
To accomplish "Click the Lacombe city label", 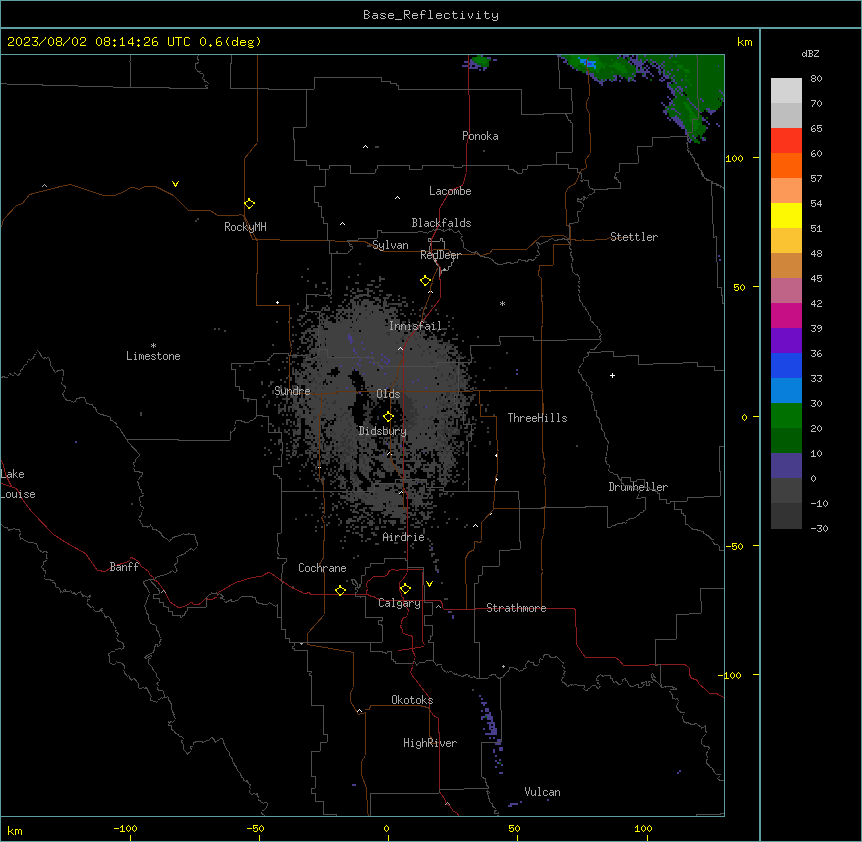I will [x=450, y=191].
